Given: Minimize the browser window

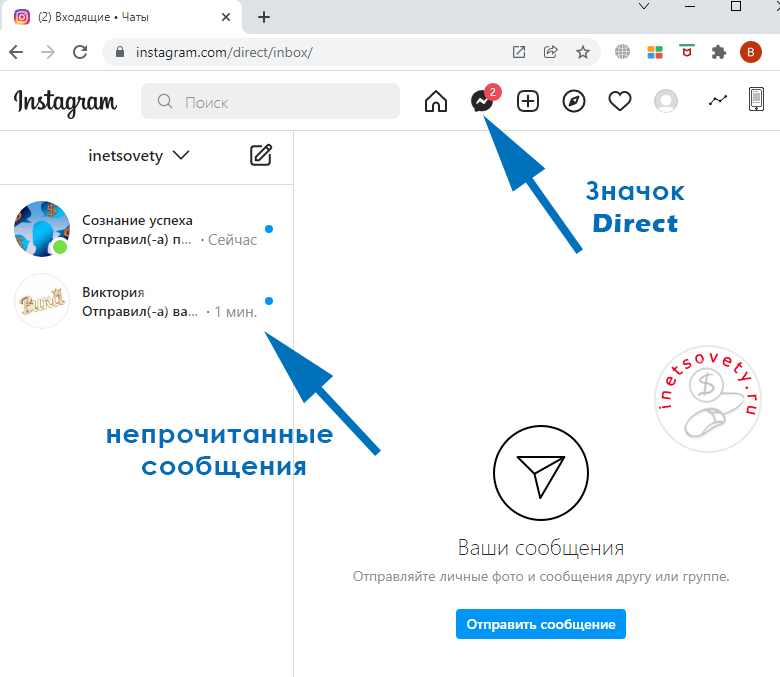Looking at the screenshot, I should [690, 6].
